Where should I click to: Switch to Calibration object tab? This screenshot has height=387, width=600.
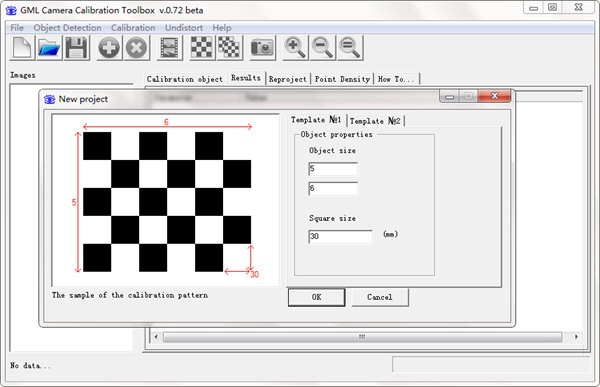185,79
